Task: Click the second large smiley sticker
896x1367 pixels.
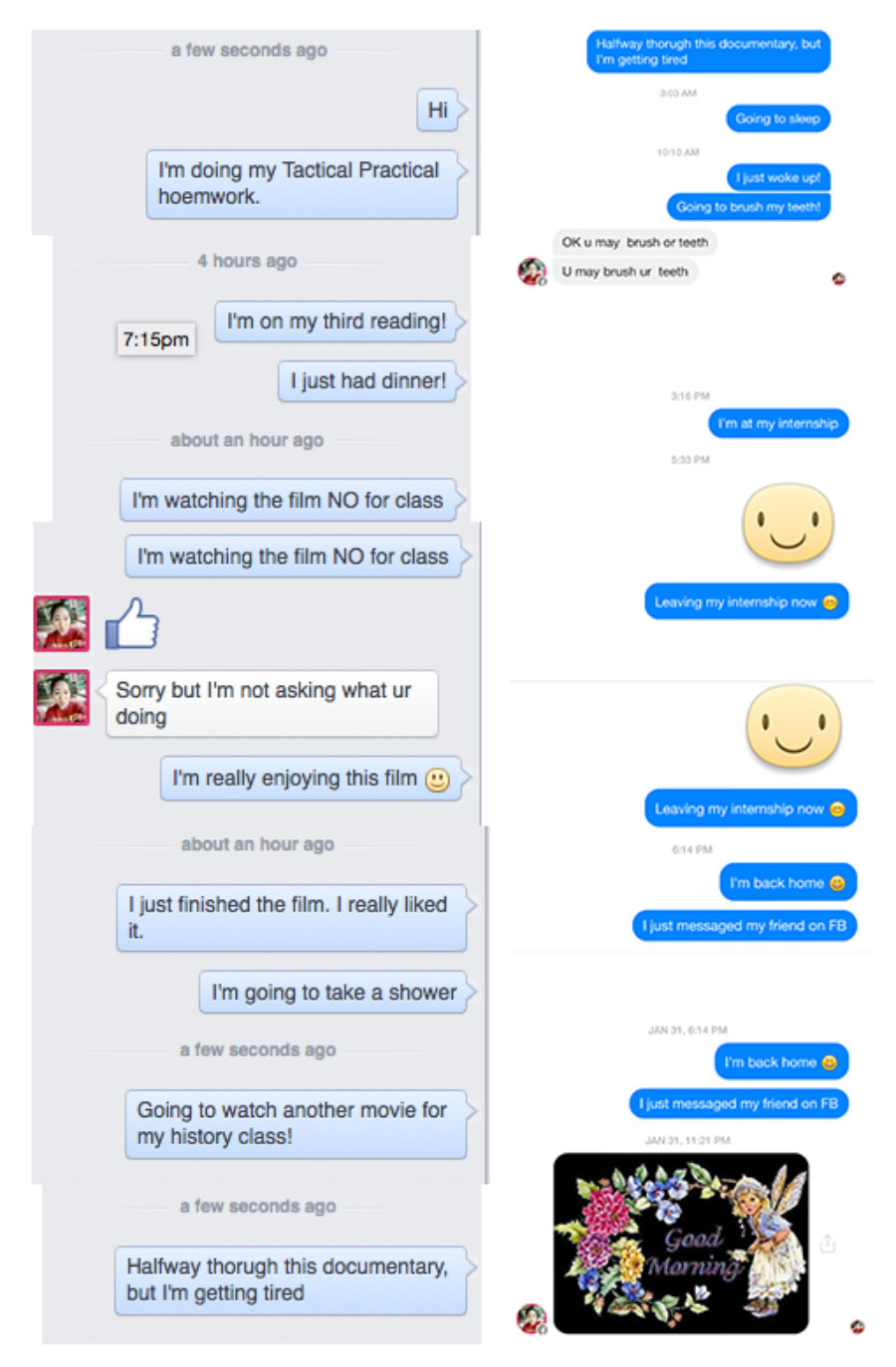Action: coord(793,726)
